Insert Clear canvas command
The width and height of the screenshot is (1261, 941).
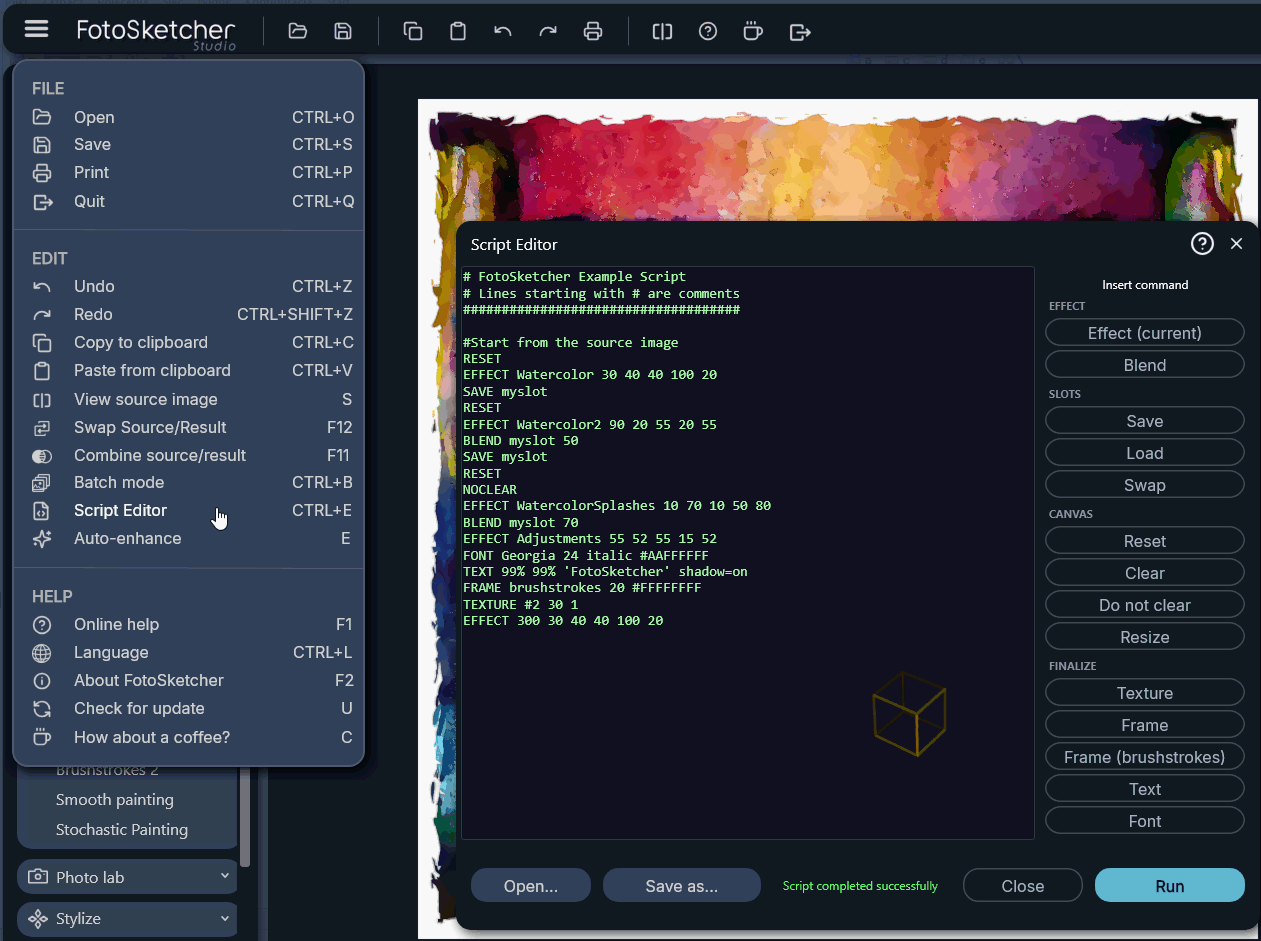1144,573
